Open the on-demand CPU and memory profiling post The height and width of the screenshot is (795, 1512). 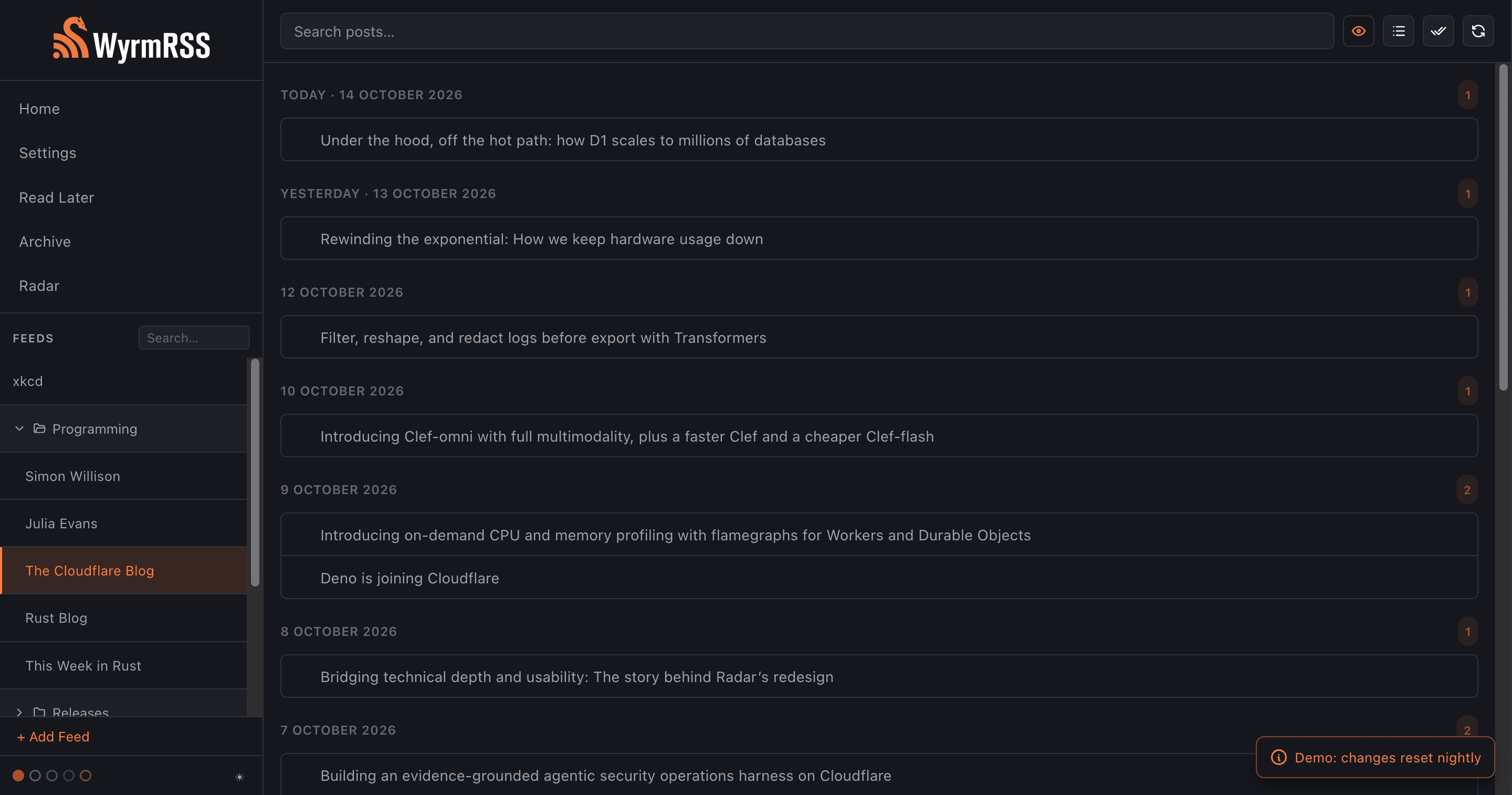[x=879, y=535]
